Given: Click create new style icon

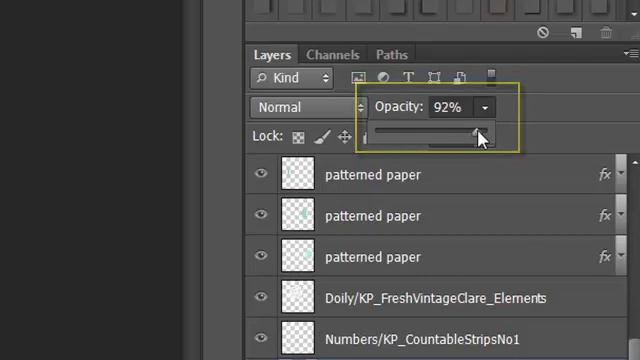Looking at the screenshot, I should pos(576,33).
